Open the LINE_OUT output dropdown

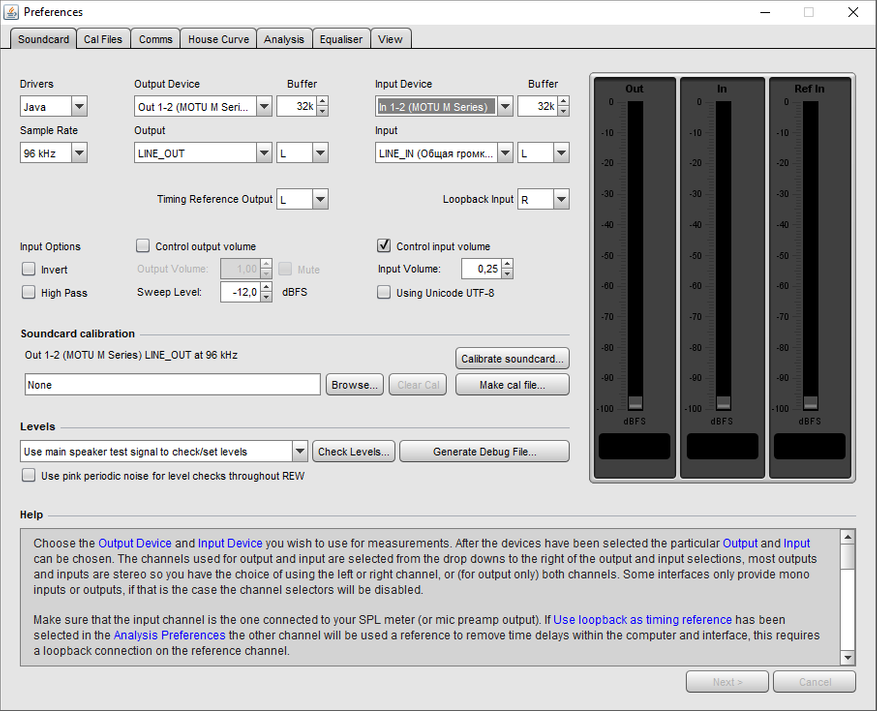pyautogui.click(x=264, y=153)
